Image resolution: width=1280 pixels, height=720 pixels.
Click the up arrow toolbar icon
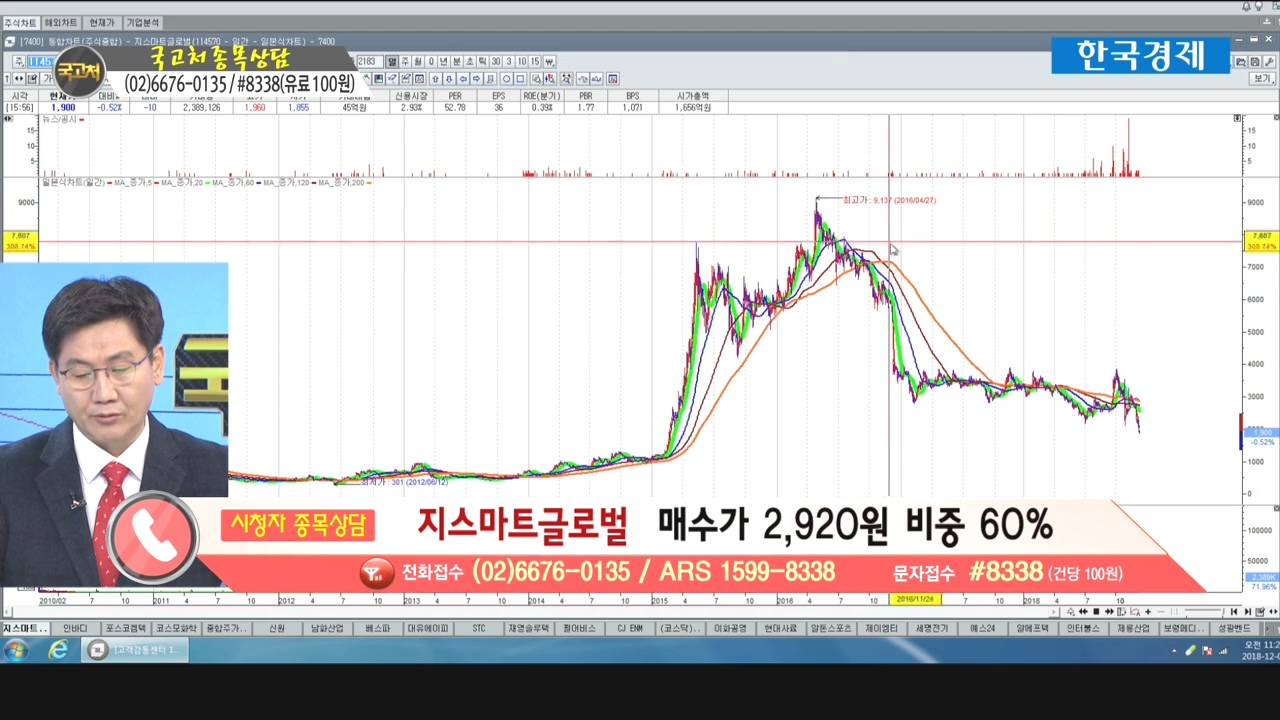pos(435,79)
